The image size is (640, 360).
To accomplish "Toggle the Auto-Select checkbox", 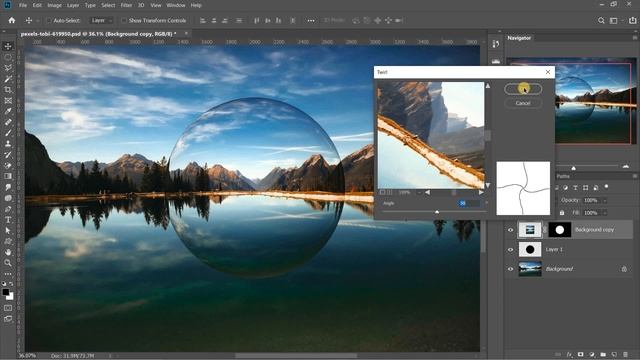I will [49, 20].
